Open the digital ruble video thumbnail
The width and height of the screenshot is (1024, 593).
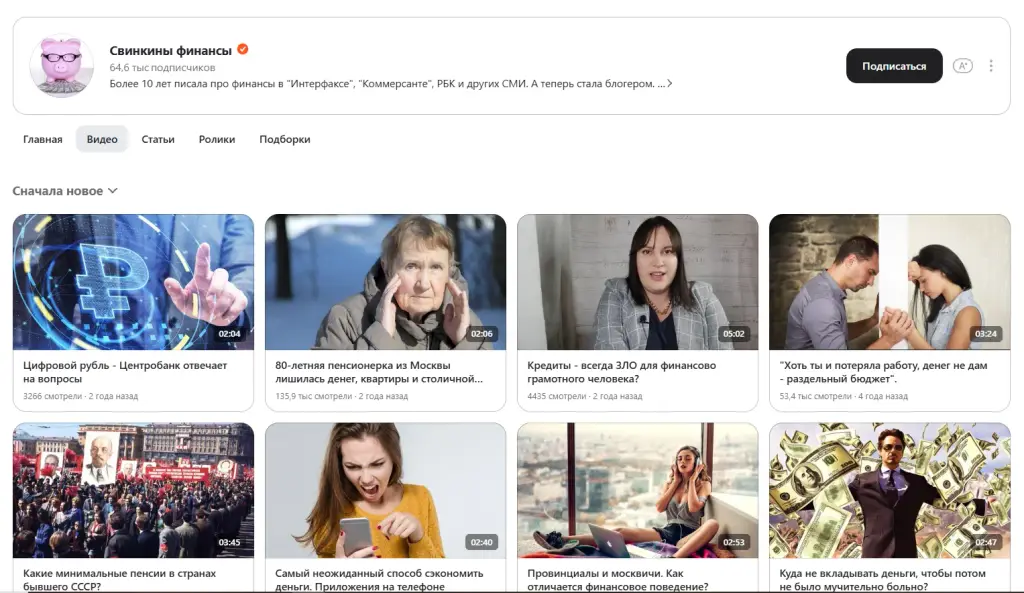click(133, 282)
